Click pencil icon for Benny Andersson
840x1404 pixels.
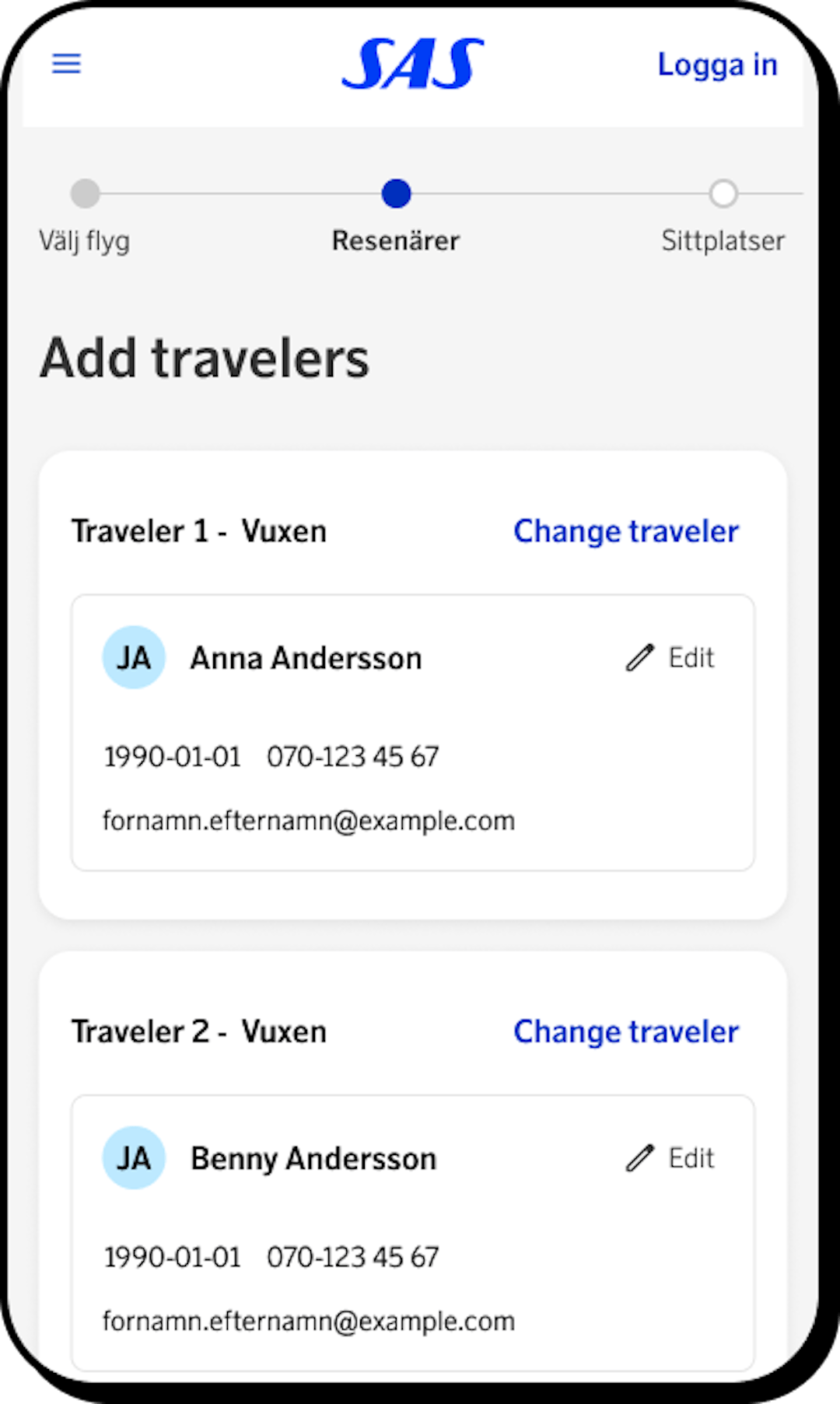[x=640, y=1158]
